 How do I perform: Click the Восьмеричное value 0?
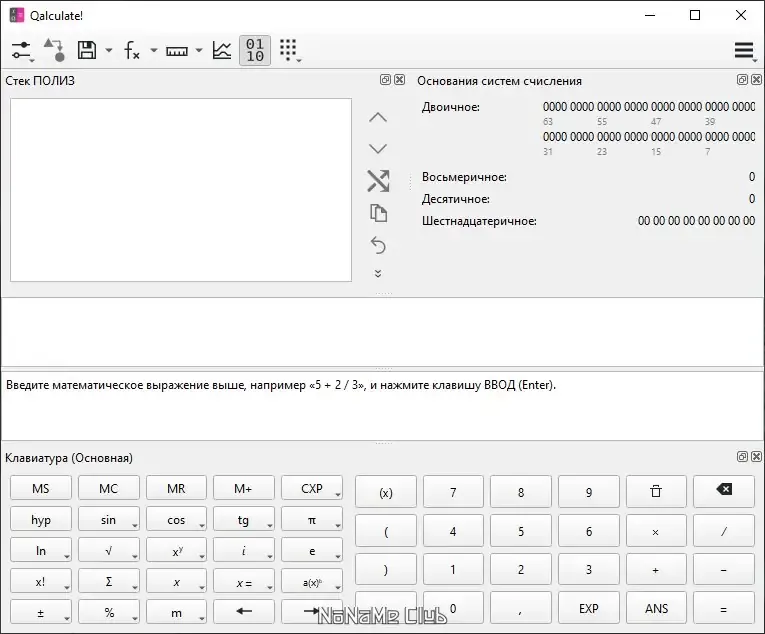[x=752, y=177]
